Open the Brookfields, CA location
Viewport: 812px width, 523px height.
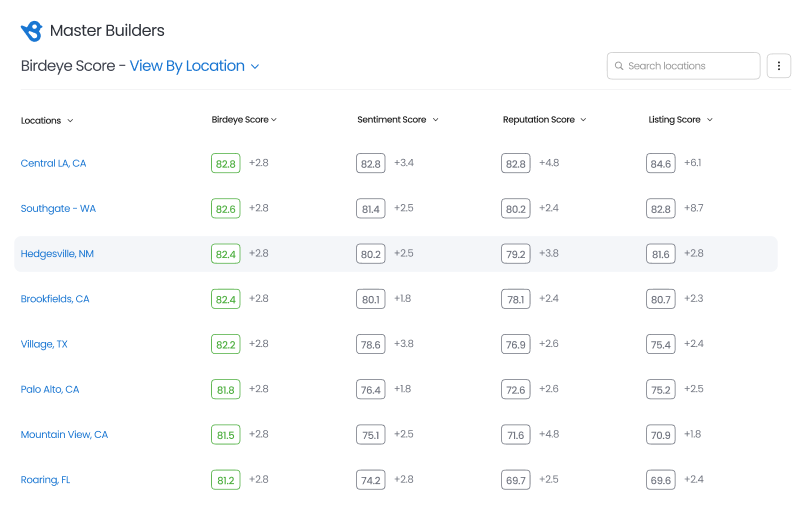click(55, 299)
